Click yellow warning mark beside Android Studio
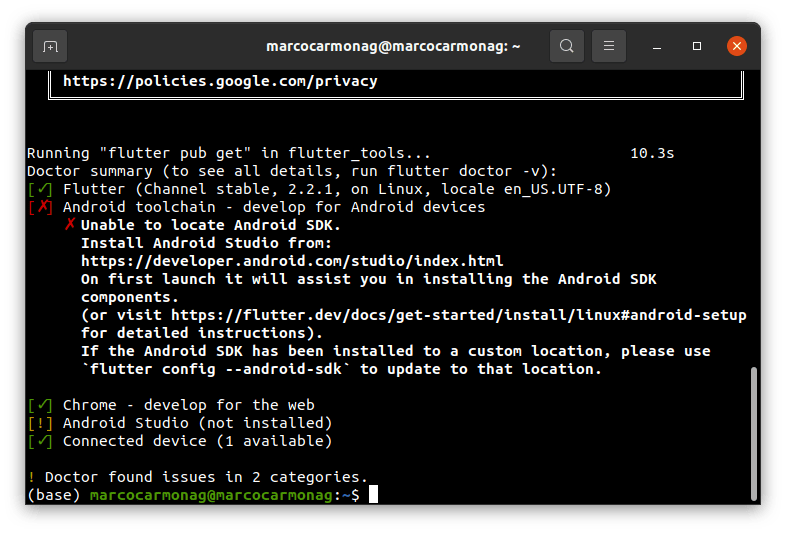This screenshot has width=786, height=533. pyautogui.click(x=40, y=423)
